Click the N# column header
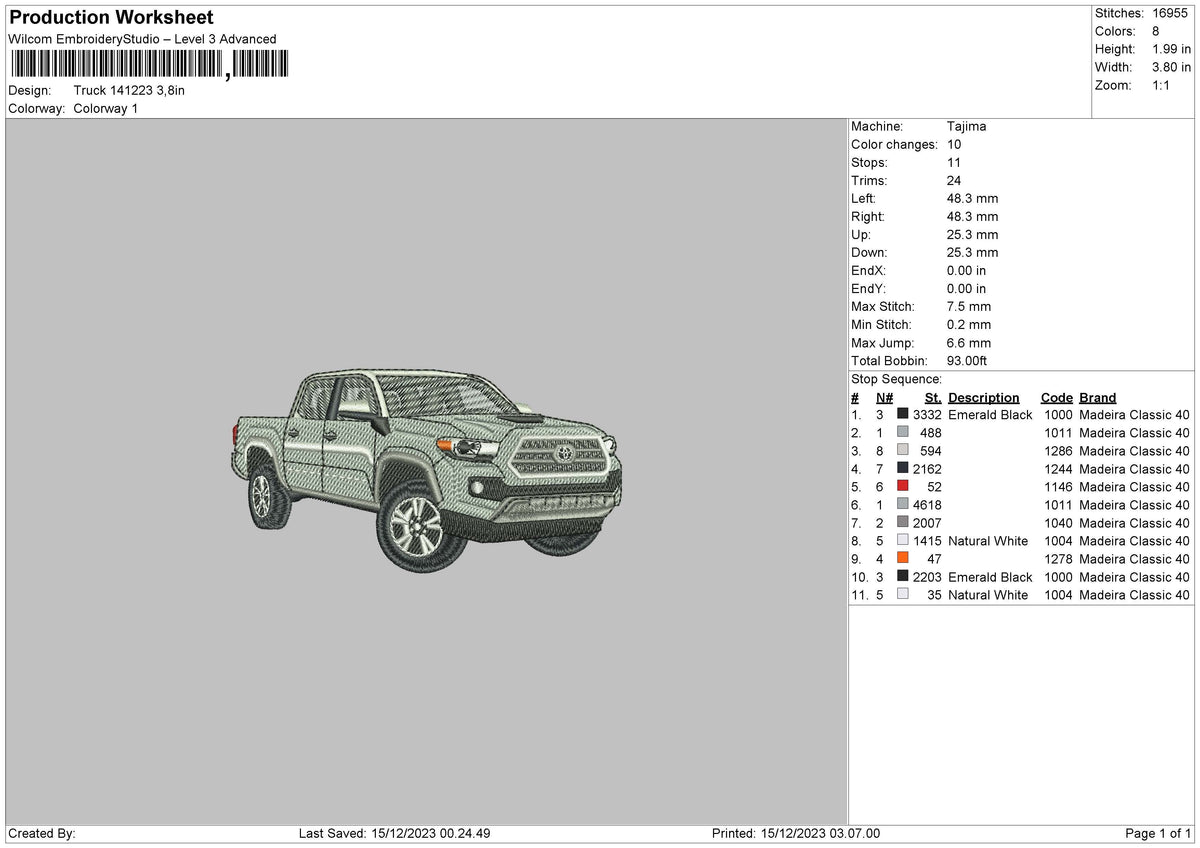 pos(884,398)
